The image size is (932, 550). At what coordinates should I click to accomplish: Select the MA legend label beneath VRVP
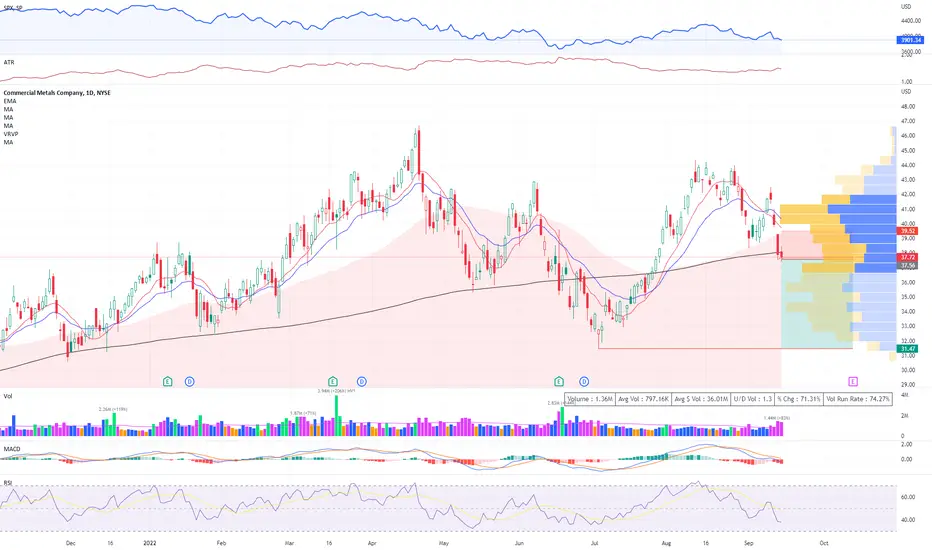pos(8,143)
